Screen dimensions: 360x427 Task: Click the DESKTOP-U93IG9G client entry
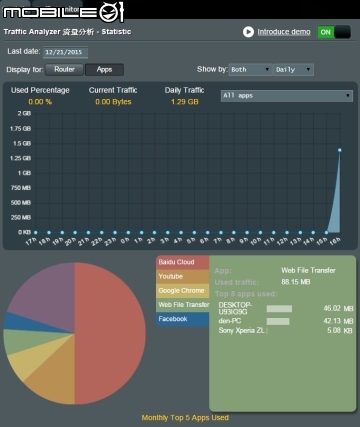point(235,308)
